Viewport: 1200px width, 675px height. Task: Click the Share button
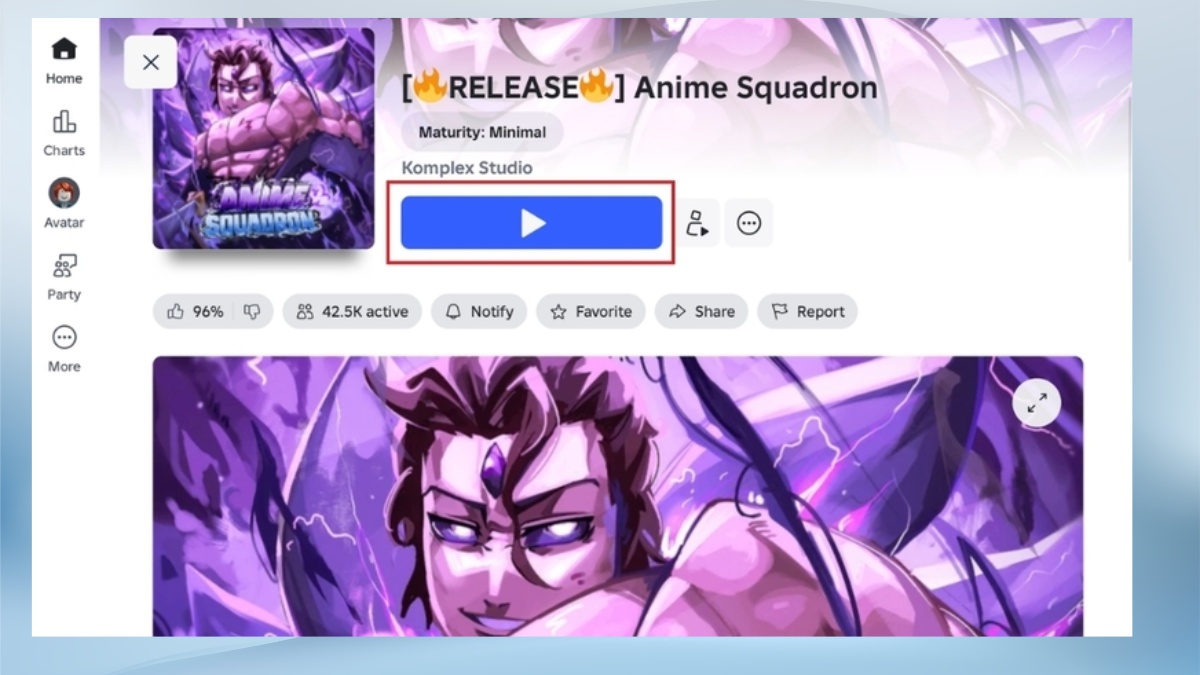pyautogui.click(x=702, y=312)
